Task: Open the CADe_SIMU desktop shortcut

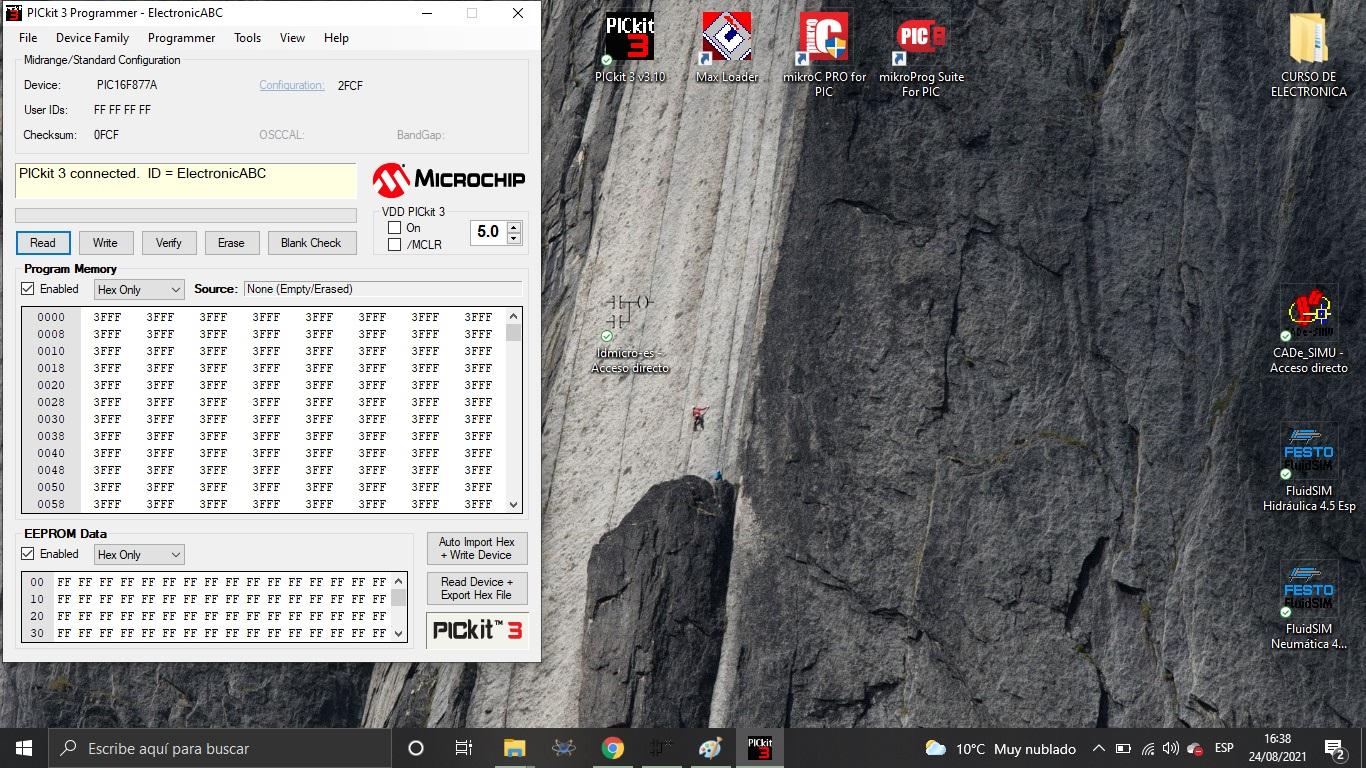Action: pyautogui.click(x=1308, y=330)
